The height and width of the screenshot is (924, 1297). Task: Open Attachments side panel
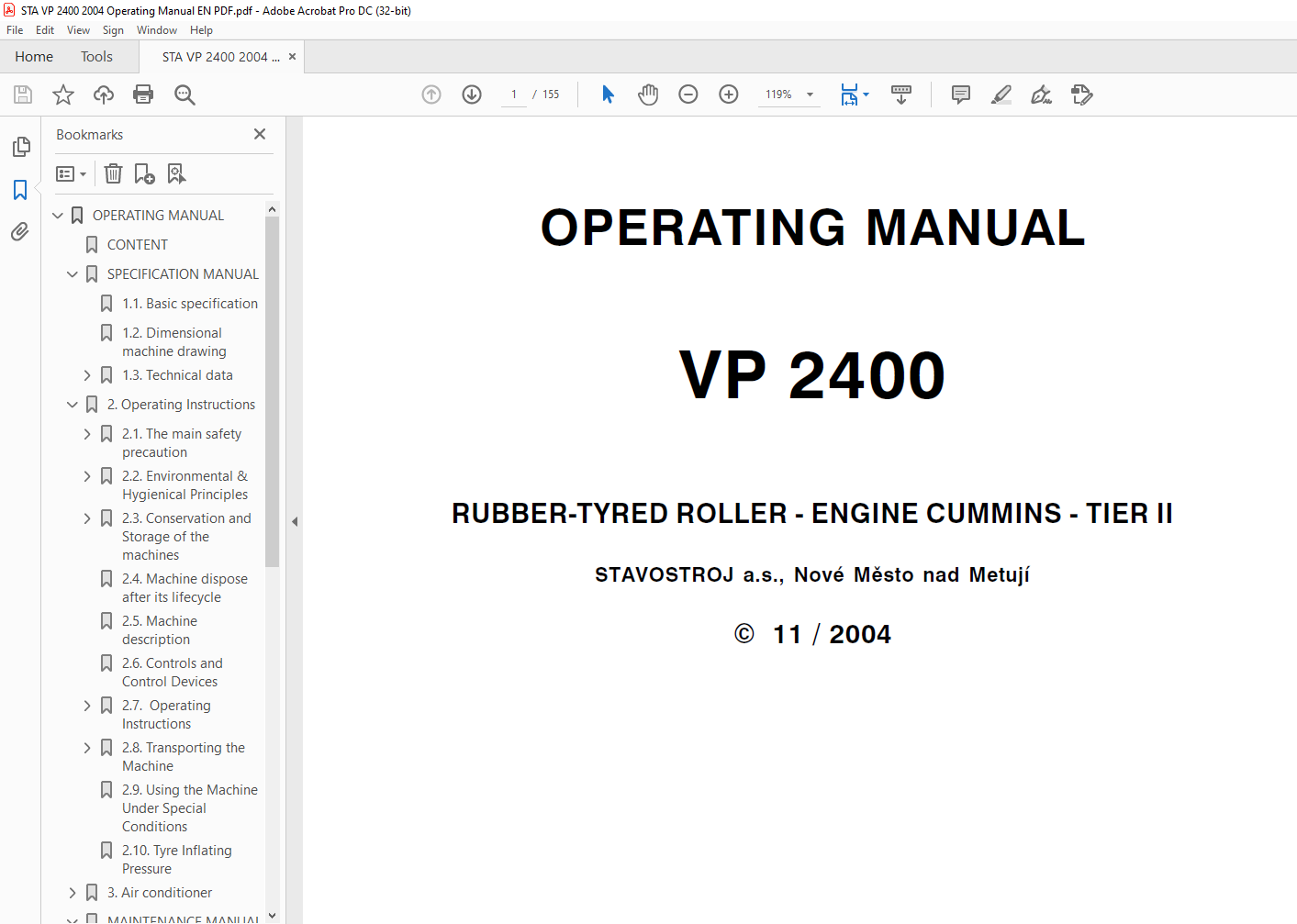20,231
